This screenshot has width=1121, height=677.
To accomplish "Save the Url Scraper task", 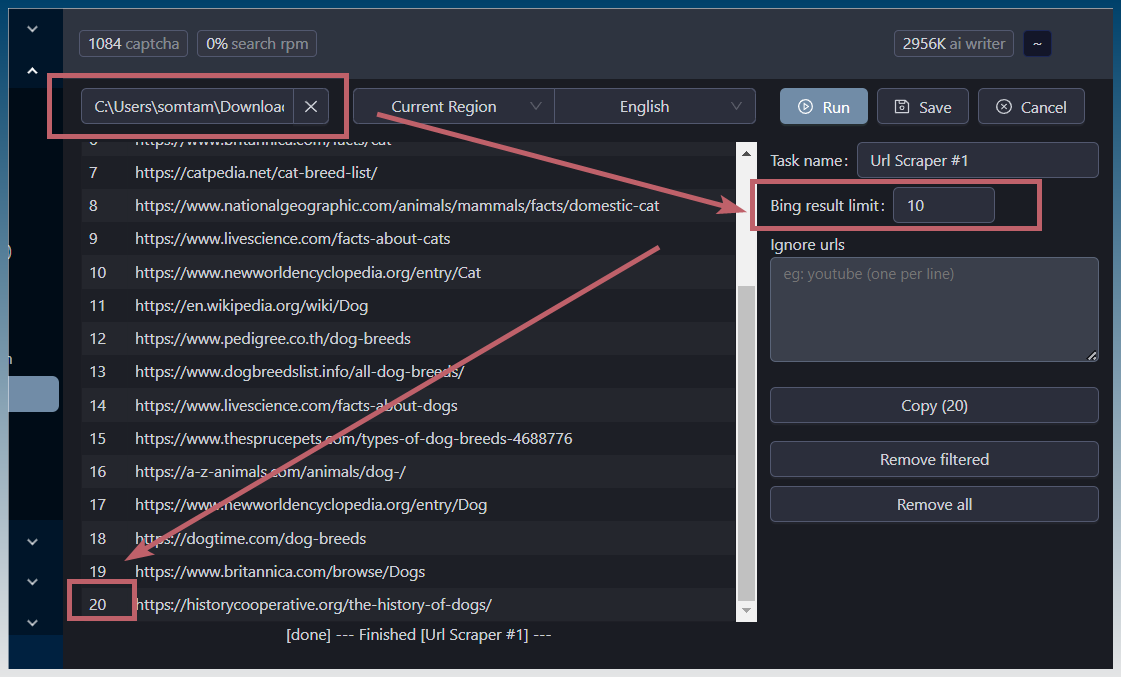I will click(x=922, y=107).
